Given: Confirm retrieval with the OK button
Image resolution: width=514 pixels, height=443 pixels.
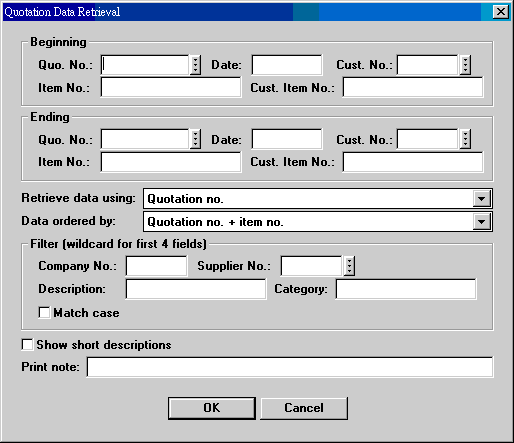Looking at the screenshot, I should click(212, 408).
